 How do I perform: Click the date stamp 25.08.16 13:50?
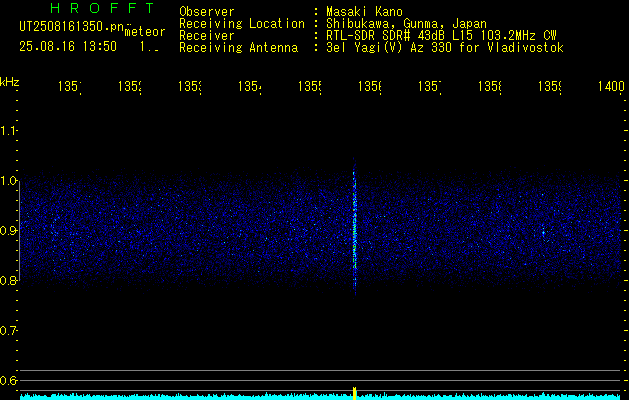(x=68, y=46)
